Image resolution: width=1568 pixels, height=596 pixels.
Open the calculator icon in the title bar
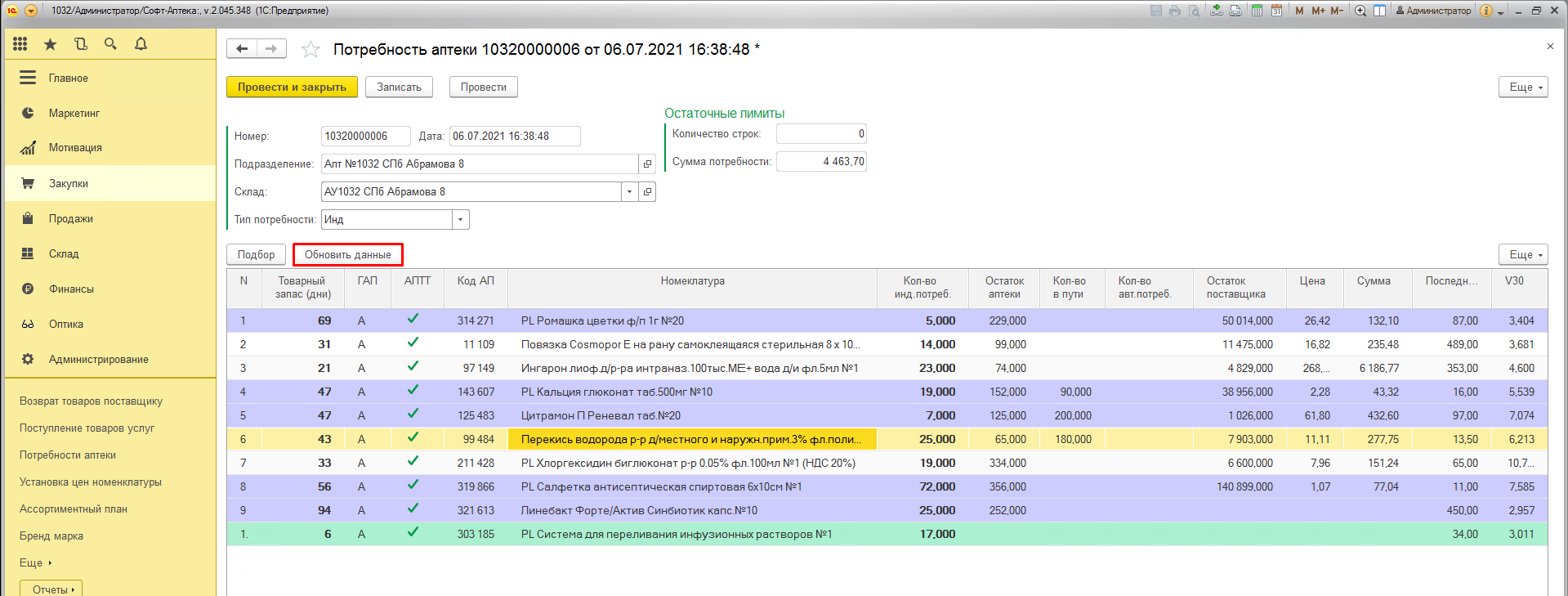[1257, 11]
